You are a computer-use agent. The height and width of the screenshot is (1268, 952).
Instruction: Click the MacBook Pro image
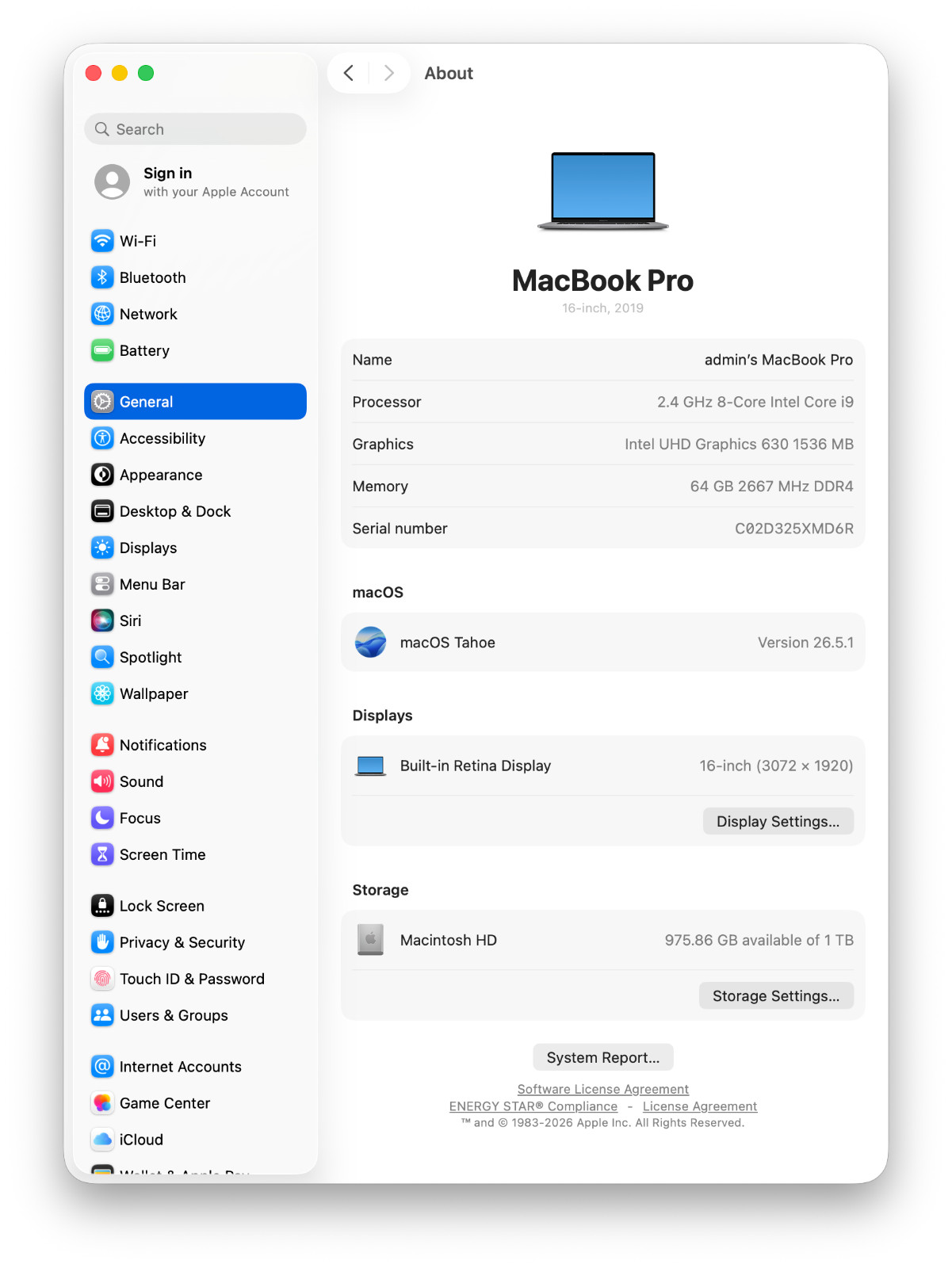pyautogui.click(x=603, y=191)
